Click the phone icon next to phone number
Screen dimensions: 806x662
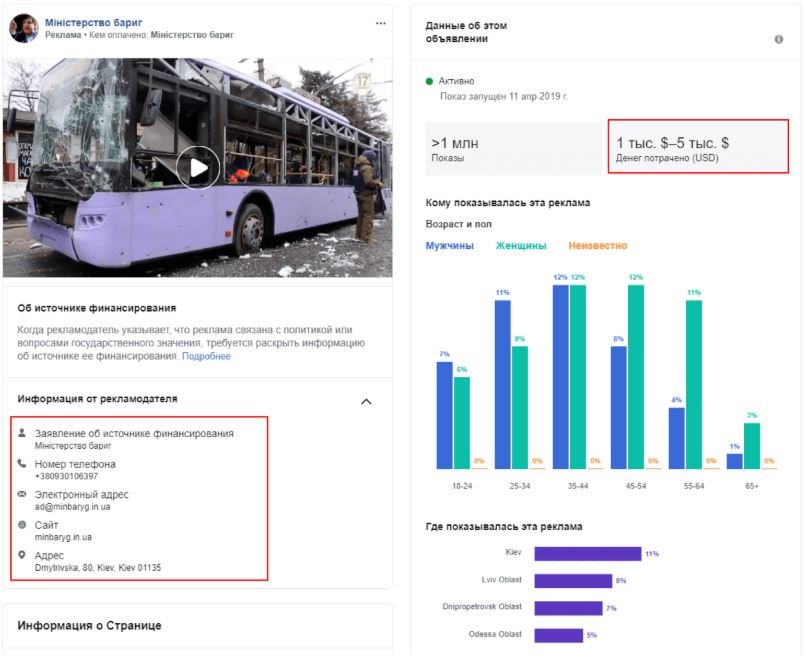(23, 464)
